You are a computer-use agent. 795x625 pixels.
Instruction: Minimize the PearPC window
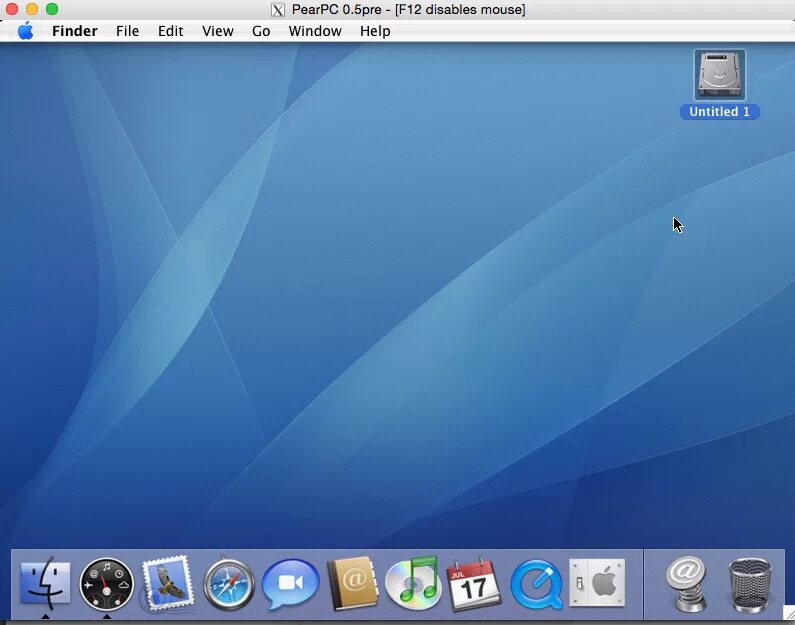(x=32, y=9)
